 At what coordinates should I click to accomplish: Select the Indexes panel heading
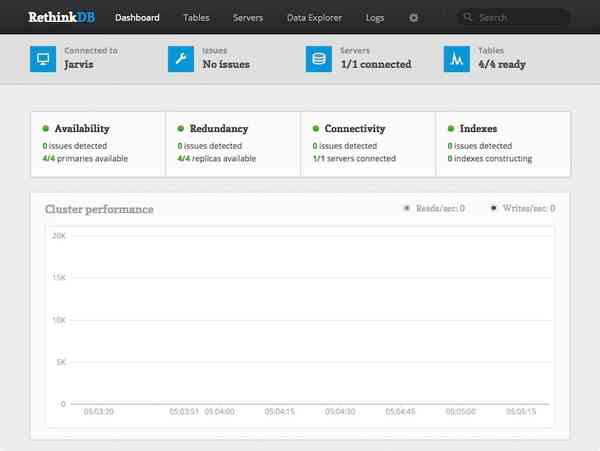click(x=478, y=129)
